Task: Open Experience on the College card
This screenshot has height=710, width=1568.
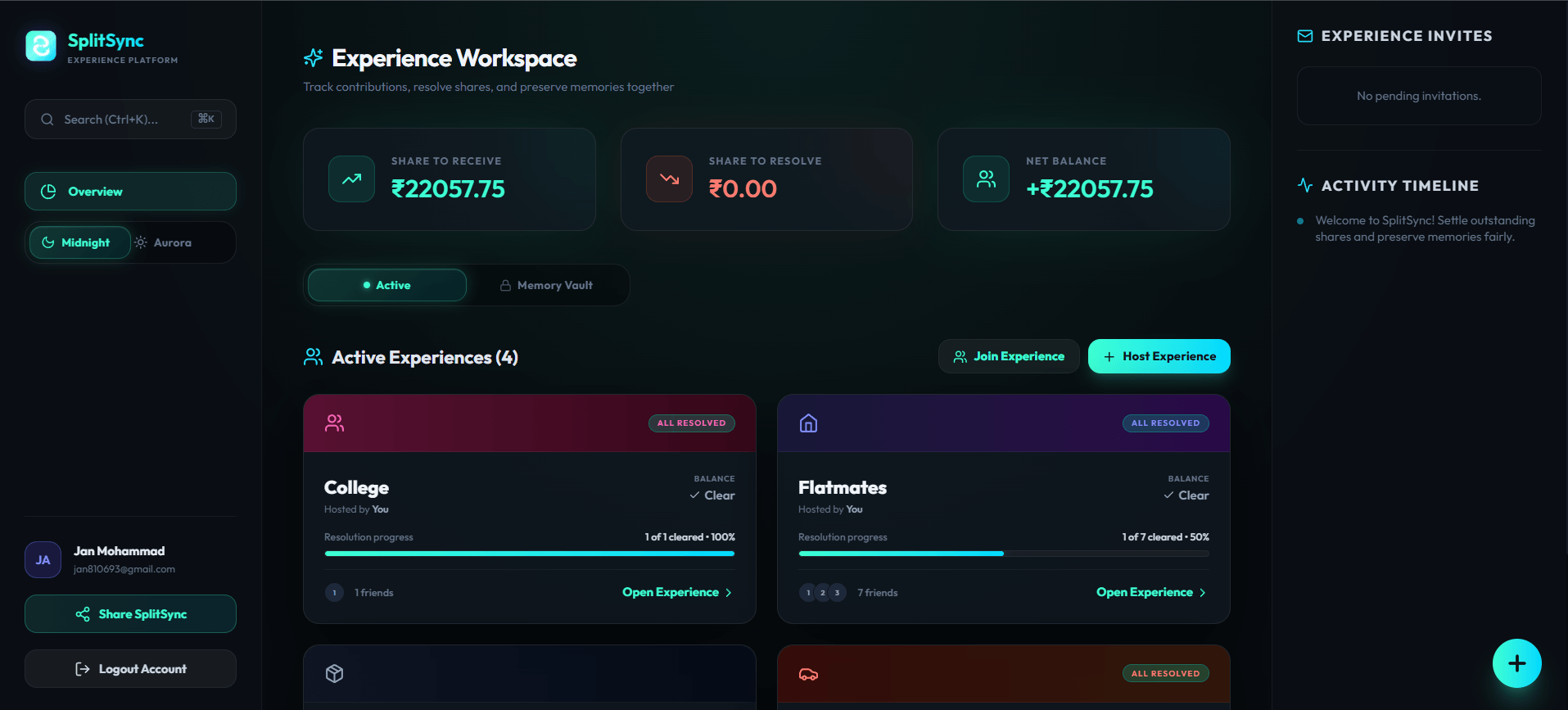Action: tap(677, 592)
